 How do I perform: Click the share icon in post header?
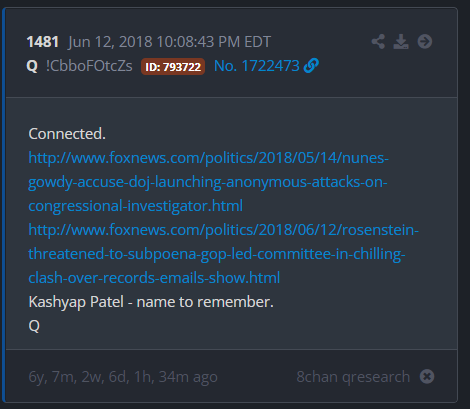tap(378, 42)
